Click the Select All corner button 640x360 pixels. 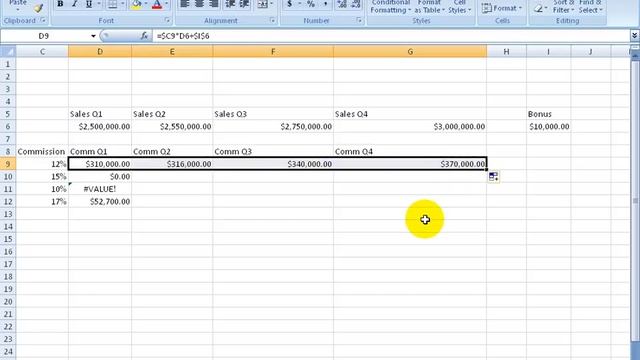(x=8, y=51)
